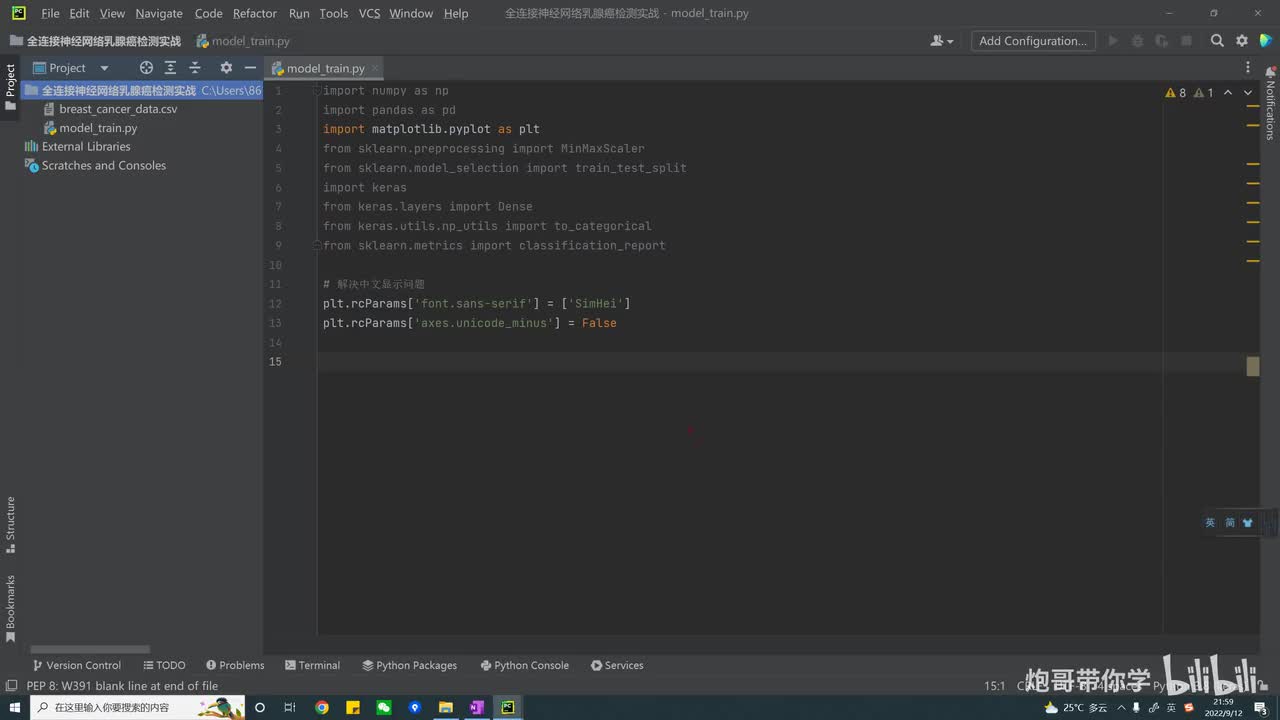Screen dimensions: 1280x720
Task: Open the Problems tool window
Action: [x=235, y=665]
